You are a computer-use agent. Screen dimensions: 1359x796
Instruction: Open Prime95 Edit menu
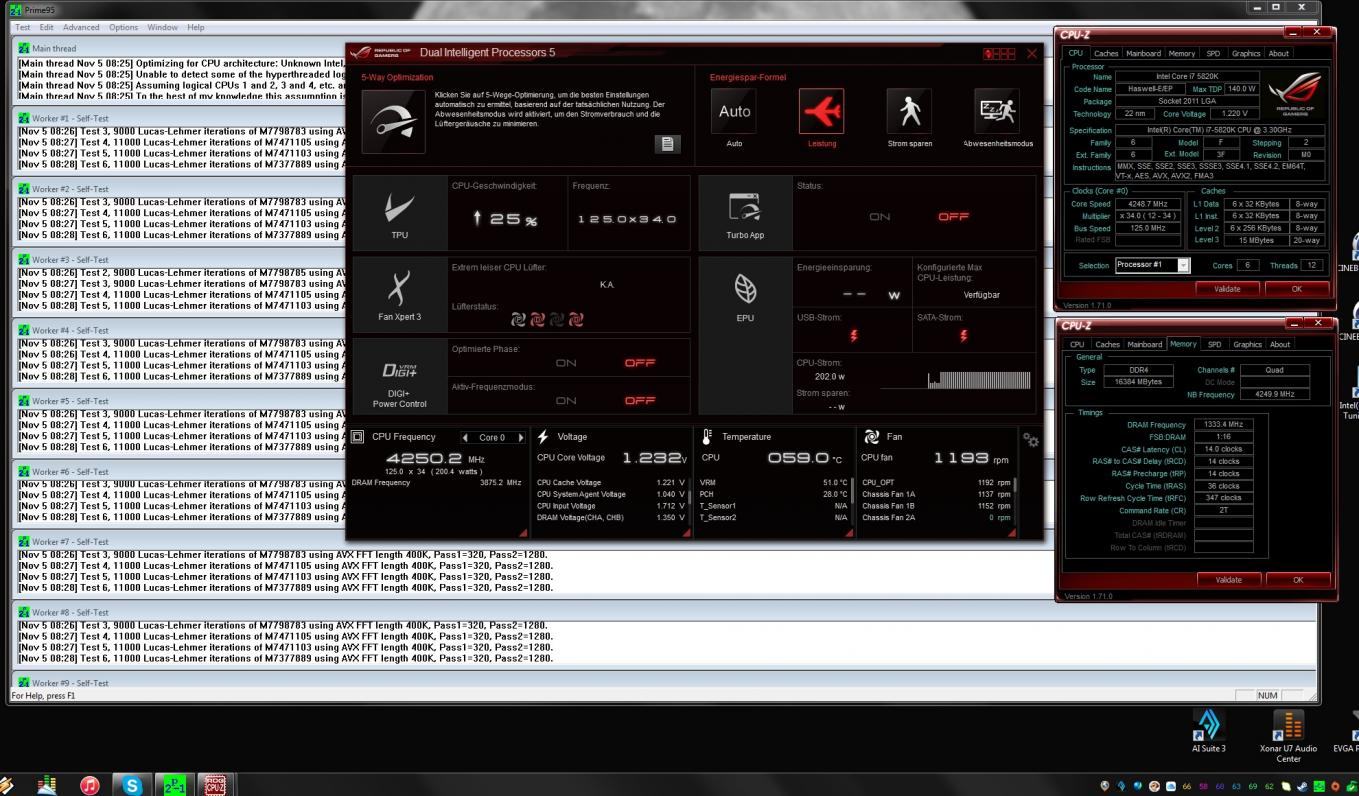click(x=46, y=27)
